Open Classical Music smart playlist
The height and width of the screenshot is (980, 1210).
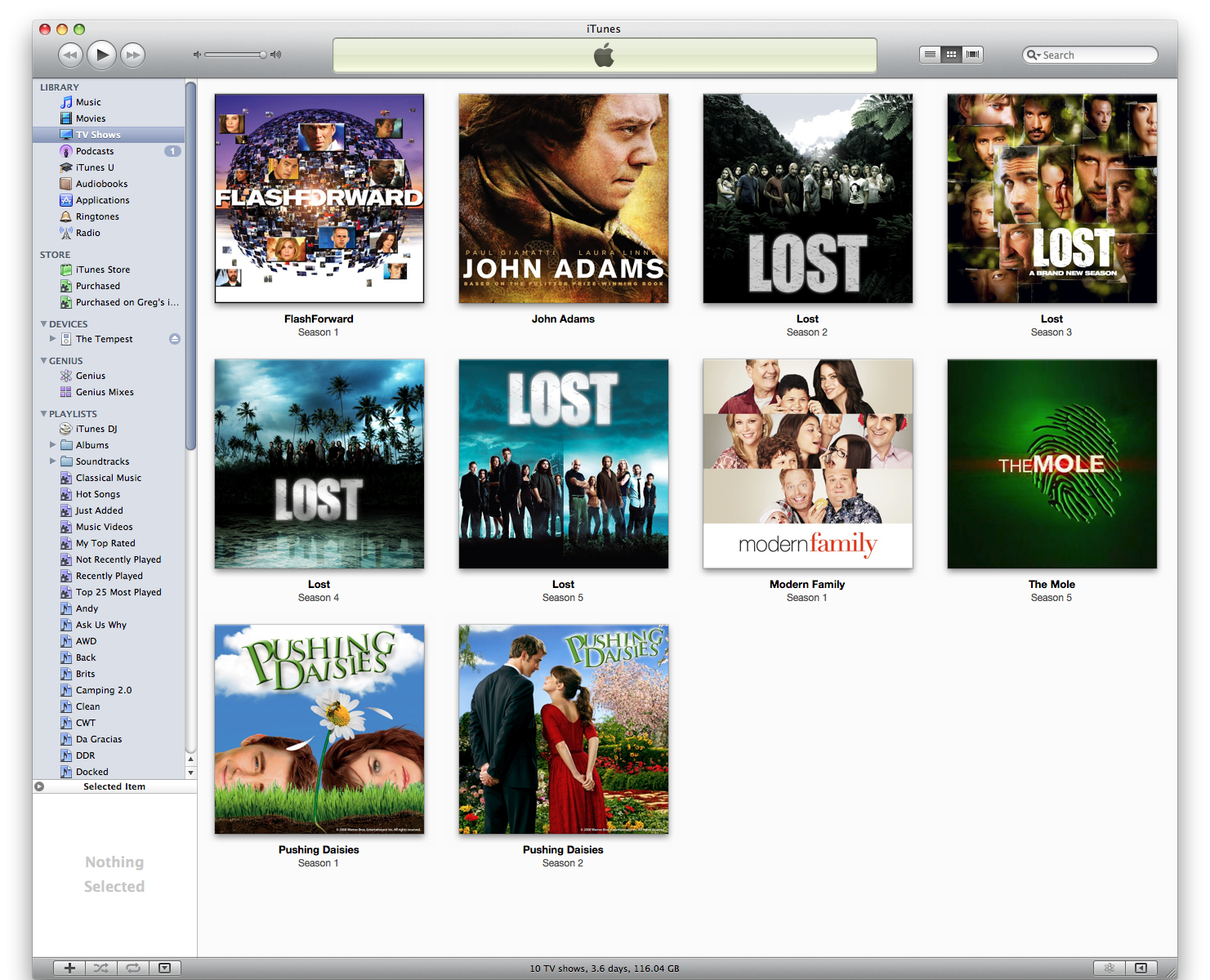pos(109,478)
